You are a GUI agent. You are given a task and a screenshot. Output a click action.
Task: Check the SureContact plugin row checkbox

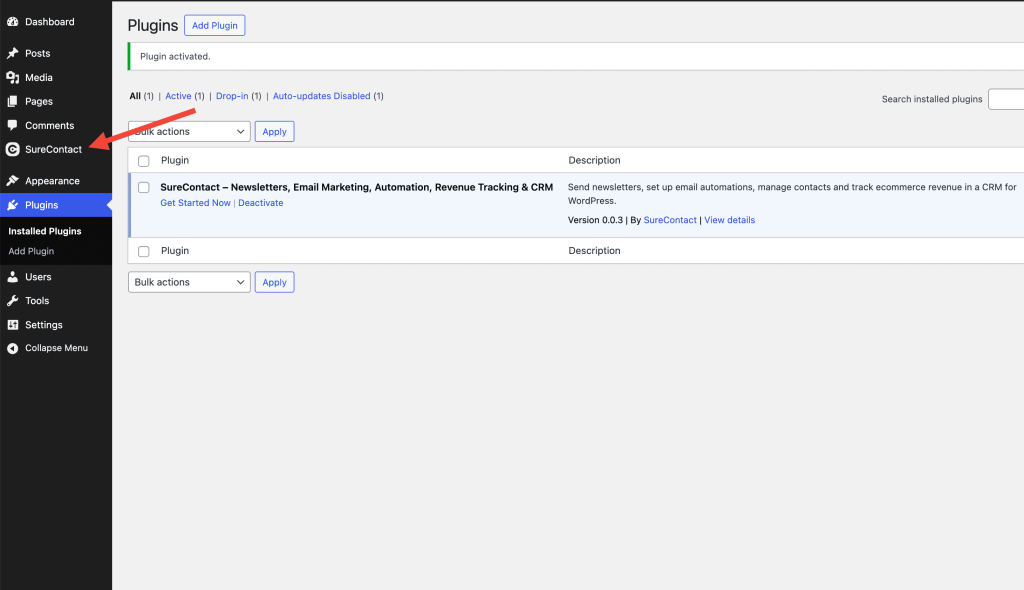tap(144, 188)
